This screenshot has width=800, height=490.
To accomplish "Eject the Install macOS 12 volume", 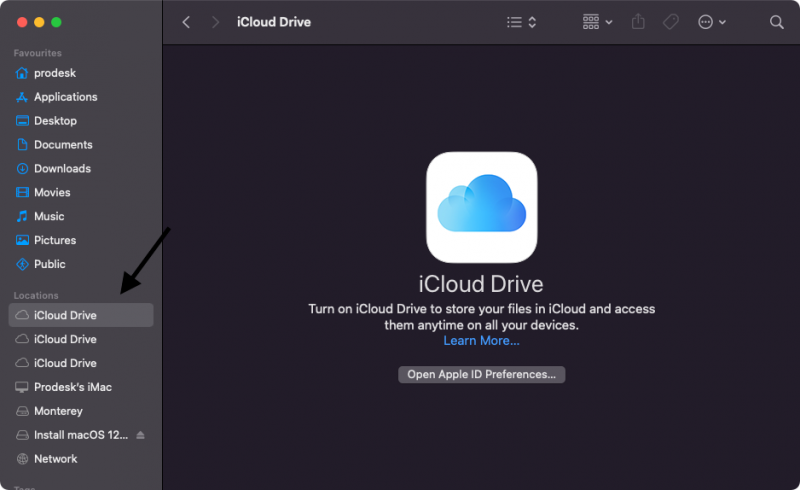I will (140, 435).
